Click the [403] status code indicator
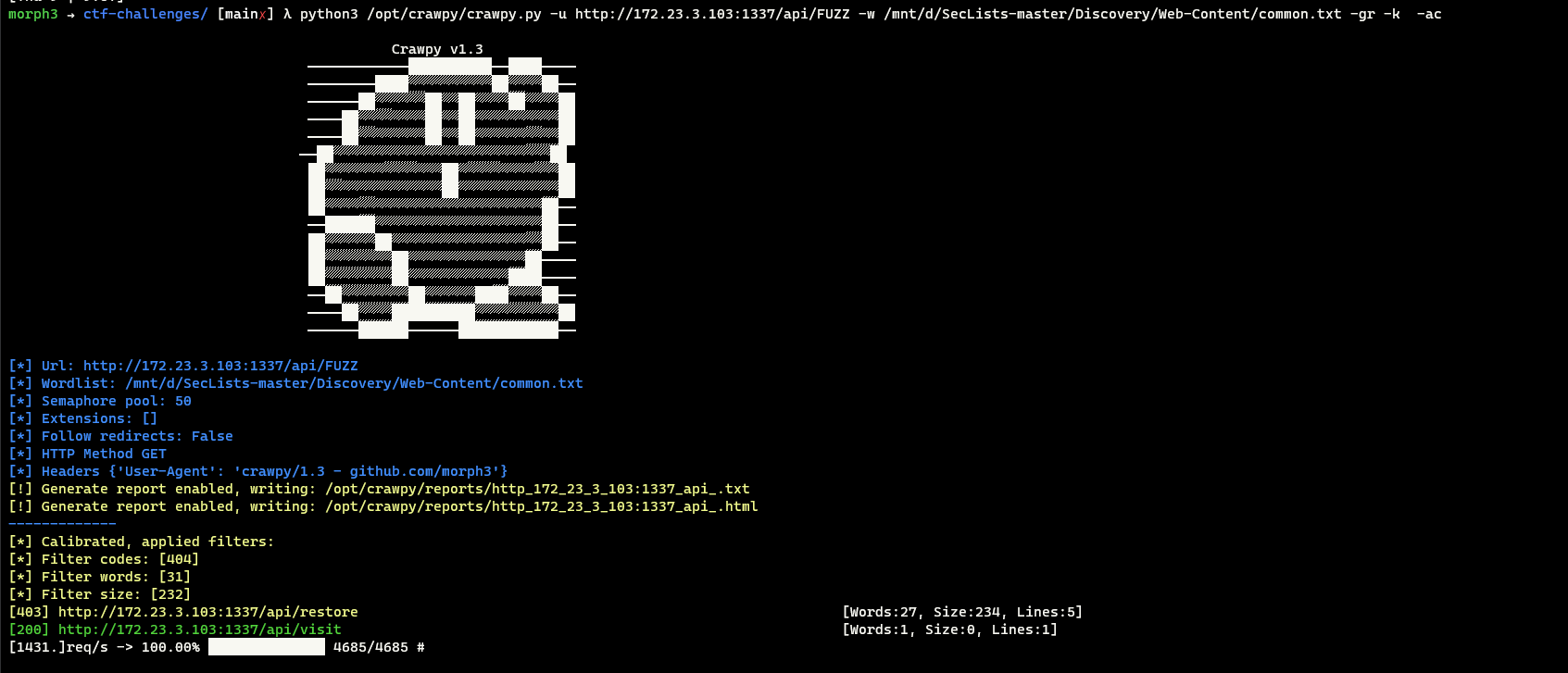1568x673 pixels. click(29, 612)
